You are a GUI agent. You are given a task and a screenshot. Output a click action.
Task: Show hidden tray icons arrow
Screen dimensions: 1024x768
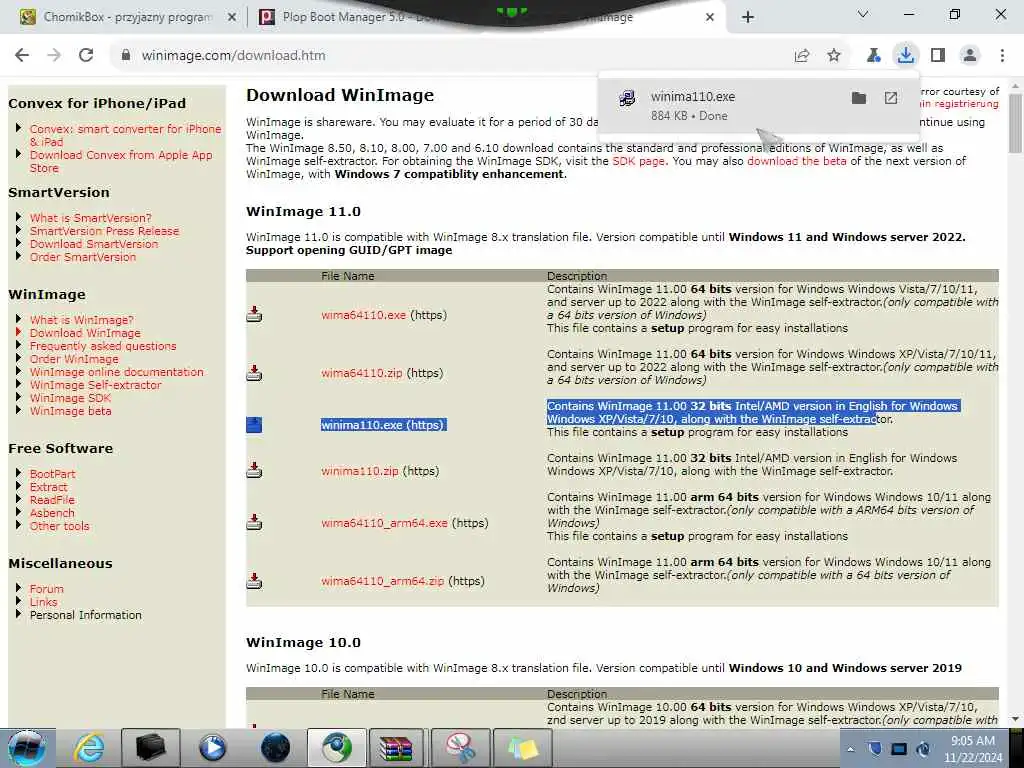(850, 749)
